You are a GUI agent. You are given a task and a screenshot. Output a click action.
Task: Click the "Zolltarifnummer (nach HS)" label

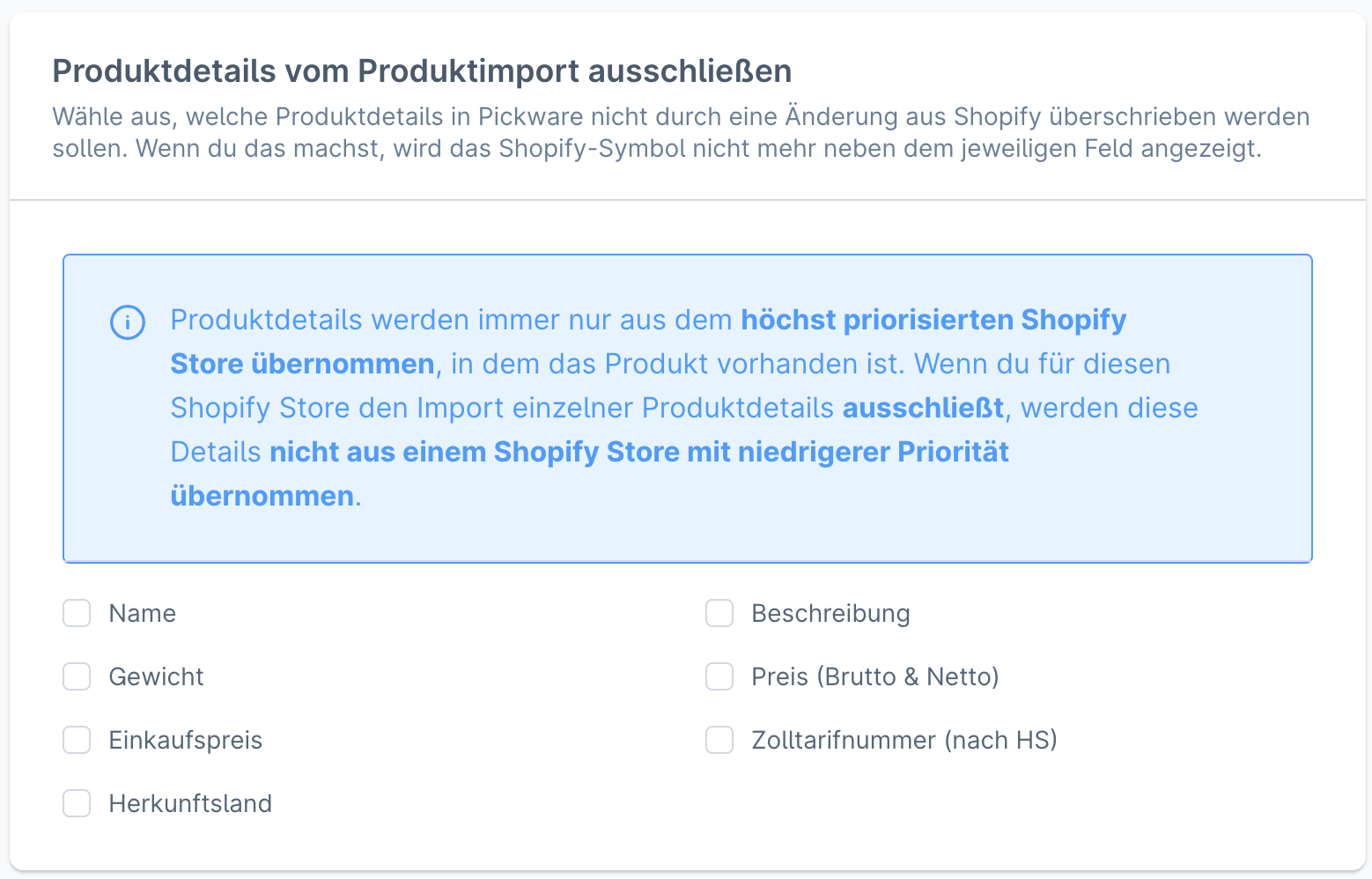click(904, 740)
